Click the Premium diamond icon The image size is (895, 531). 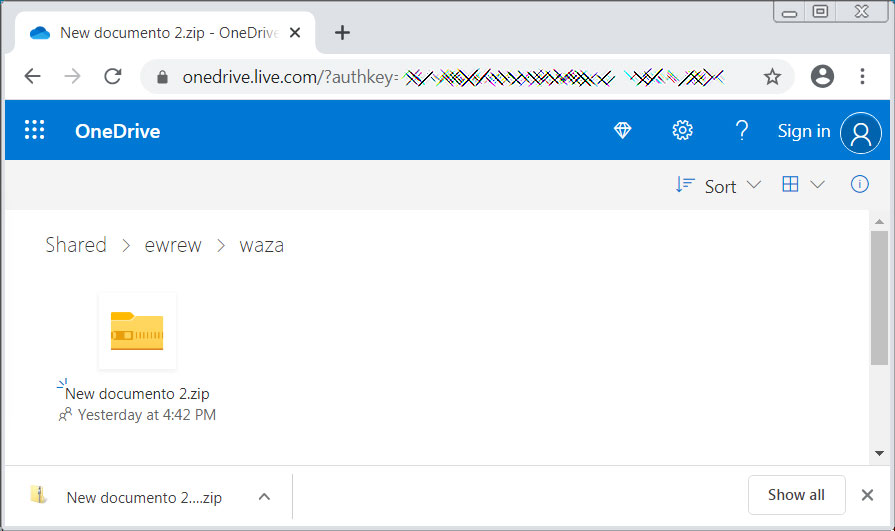(x=622, y=131)
